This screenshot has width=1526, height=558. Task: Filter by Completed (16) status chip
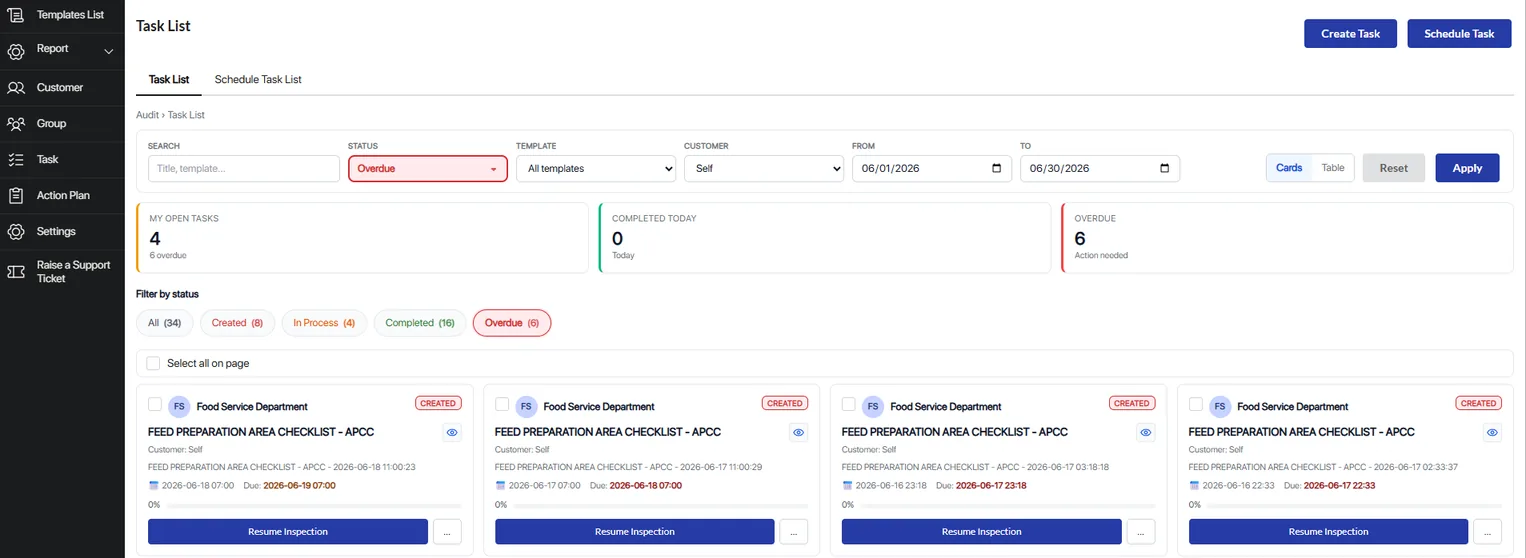tap(420, 323)
